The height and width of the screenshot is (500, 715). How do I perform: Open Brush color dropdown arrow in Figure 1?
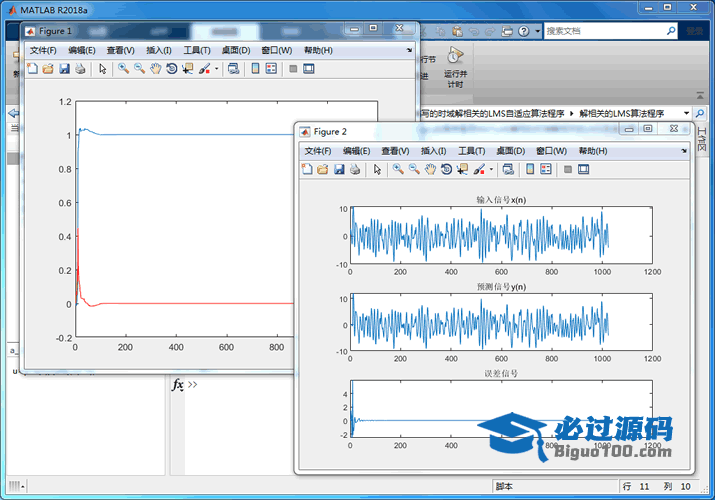click(x=216, y=69)
